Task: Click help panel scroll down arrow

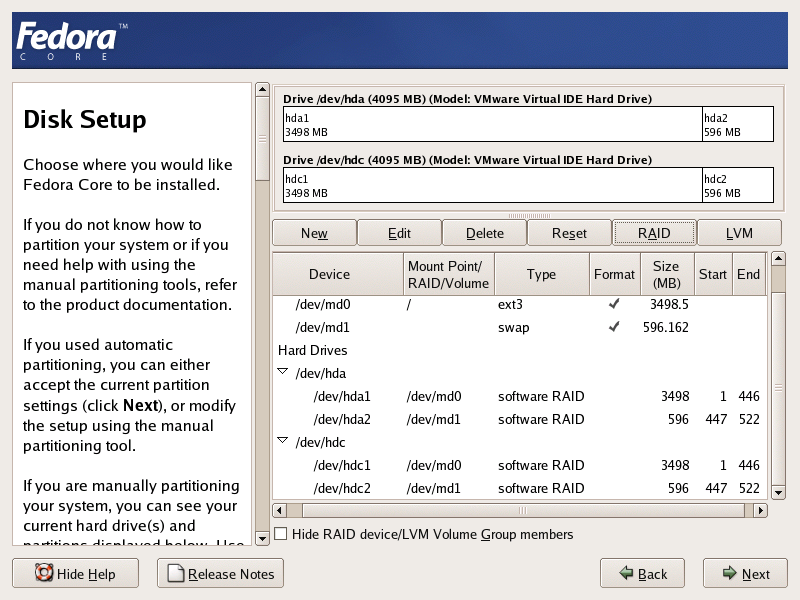Action: [262, 538]
